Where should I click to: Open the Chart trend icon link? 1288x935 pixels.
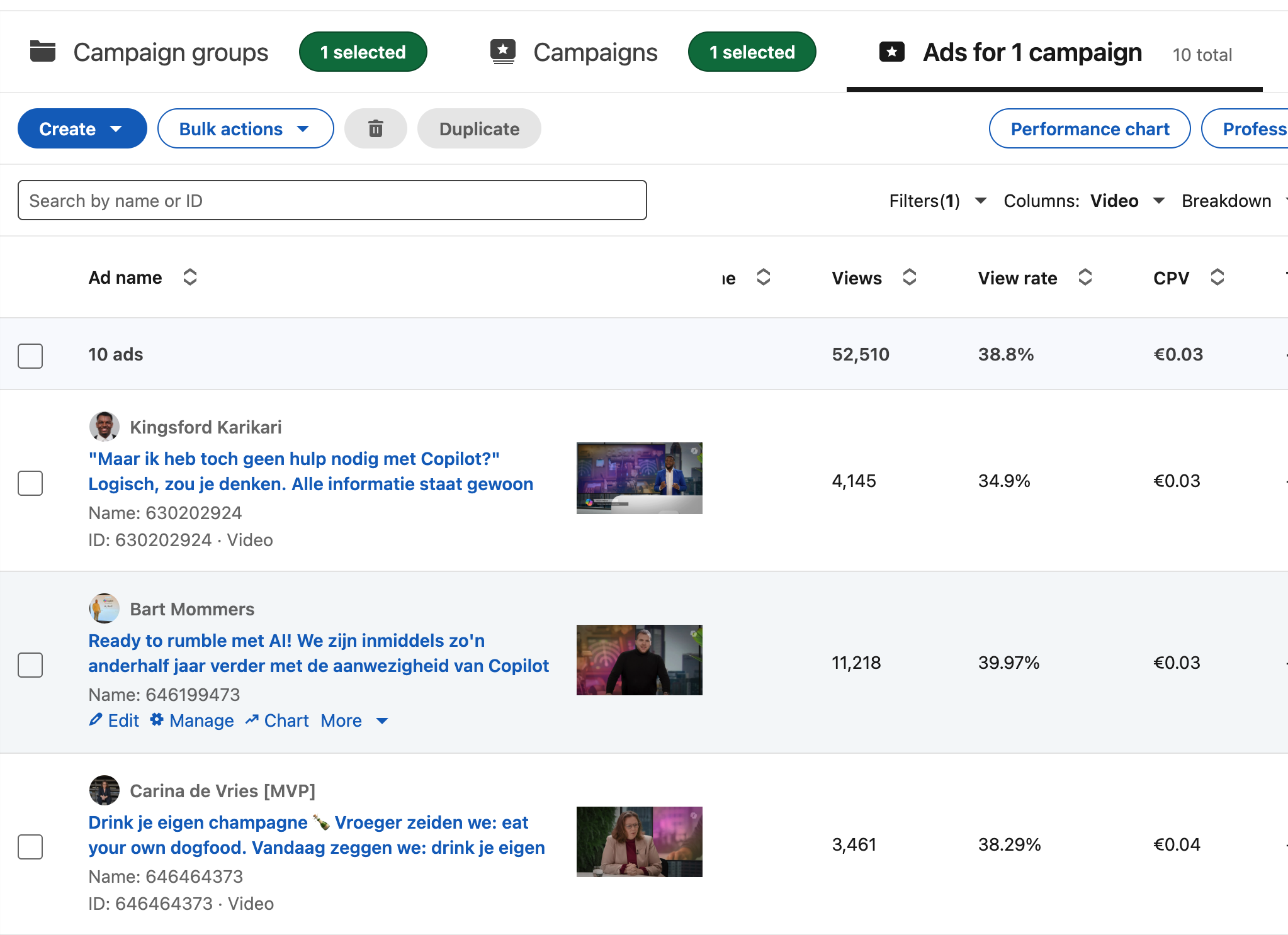(252, 720)
